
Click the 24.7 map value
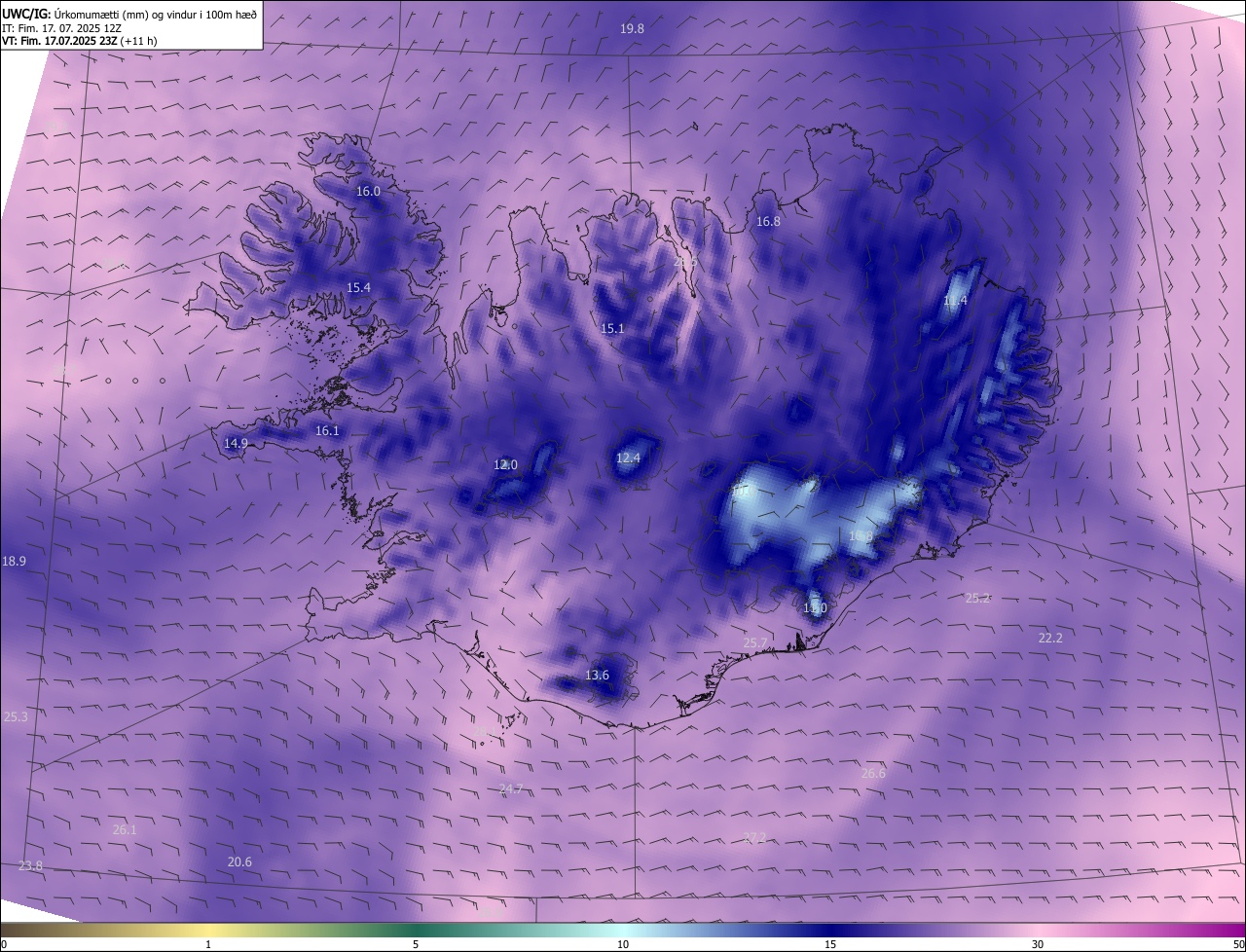pos(511,789)
